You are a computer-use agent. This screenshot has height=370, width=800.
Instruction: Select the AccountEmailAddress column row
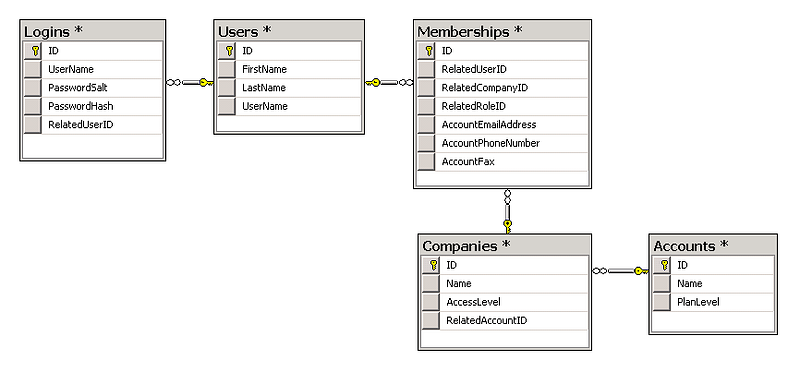503,125
